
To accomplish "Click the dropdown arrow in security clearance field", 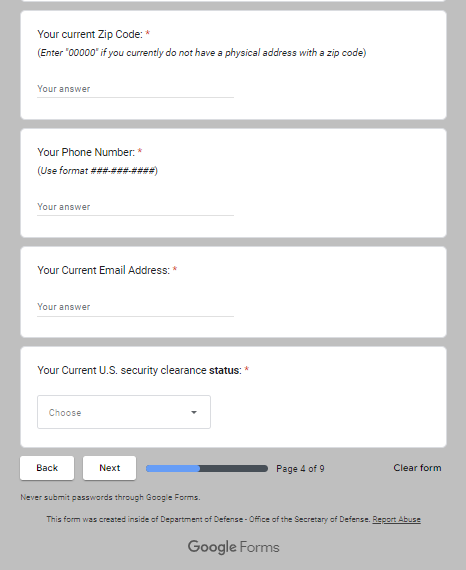I will coord(194,412).
